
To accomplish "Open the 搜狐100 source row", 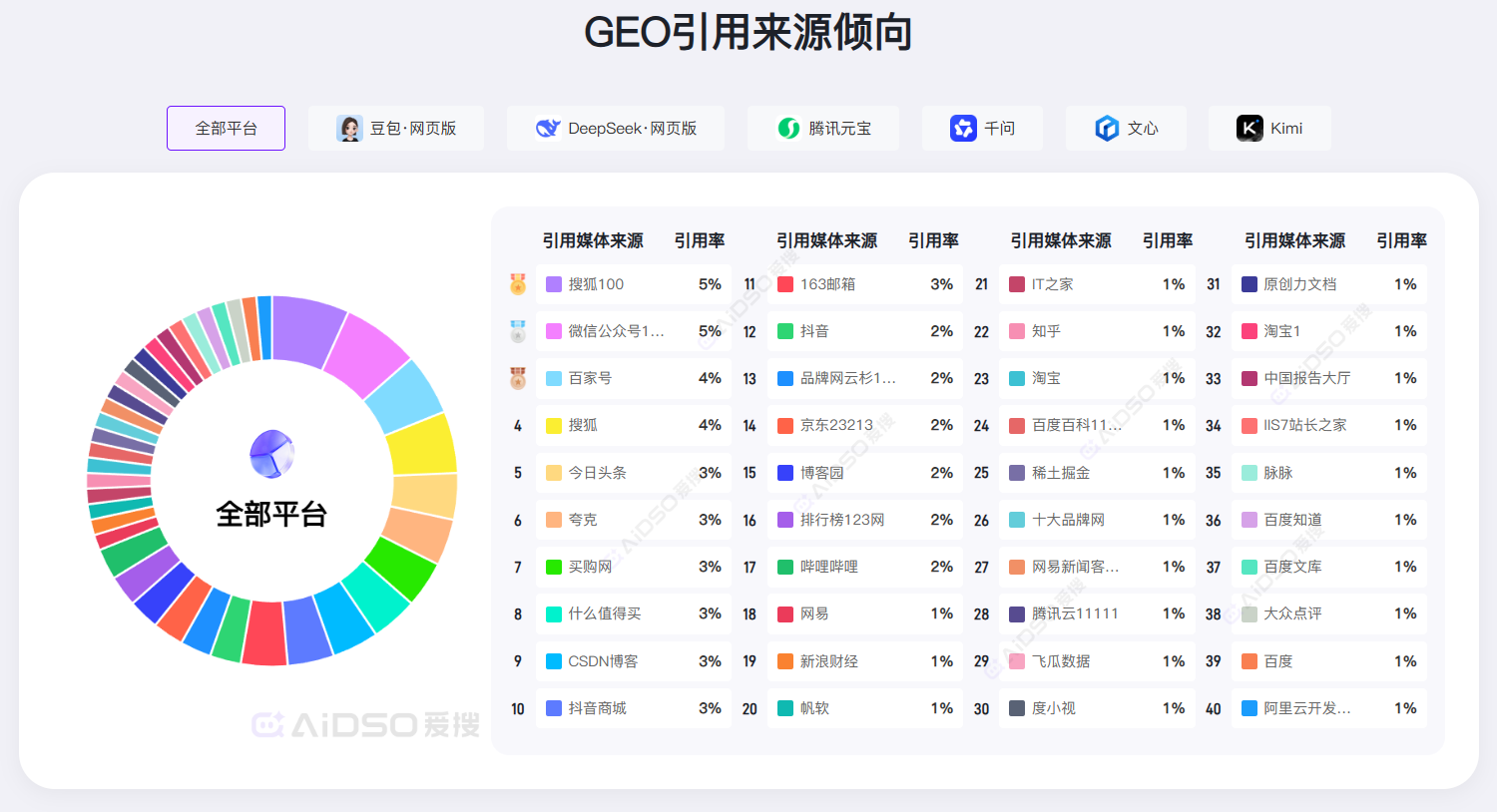I will click(x=633, y=284).
